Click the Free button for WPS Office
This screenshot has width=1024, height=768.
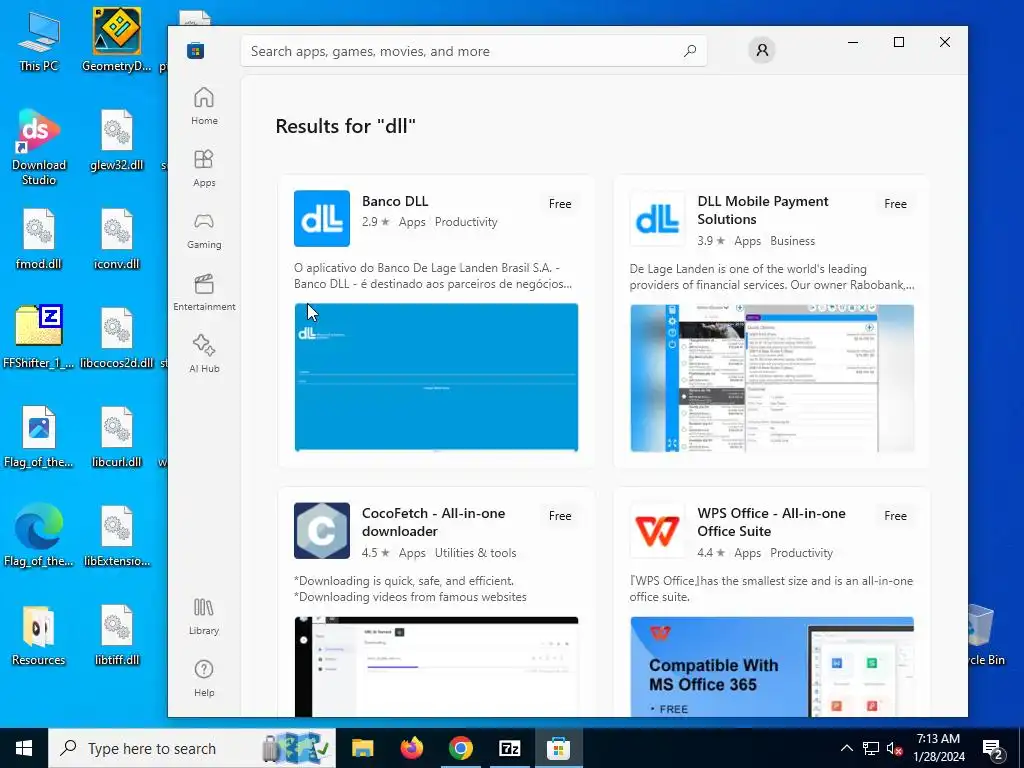(895, 516)
